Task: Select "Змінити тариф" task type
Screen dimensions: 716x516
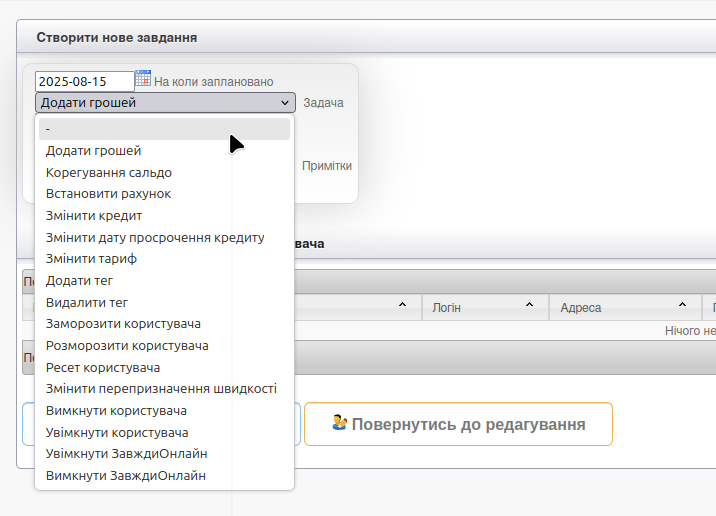Action: [91, 259]
